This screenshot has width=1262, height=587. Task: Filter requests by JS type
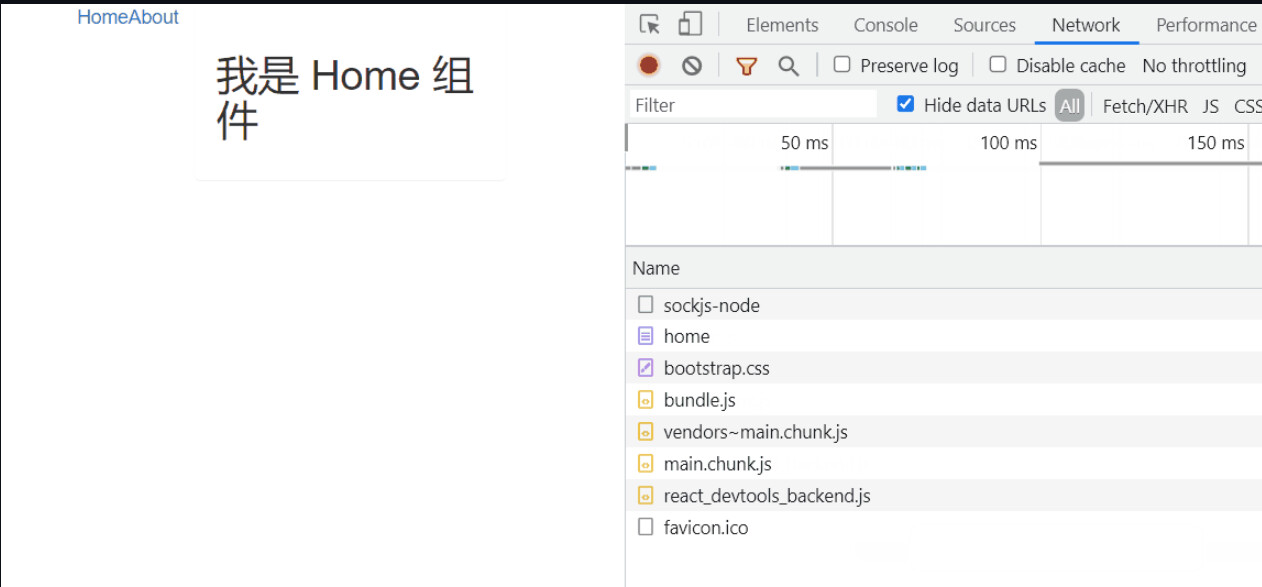click(x=1211, y=106)
